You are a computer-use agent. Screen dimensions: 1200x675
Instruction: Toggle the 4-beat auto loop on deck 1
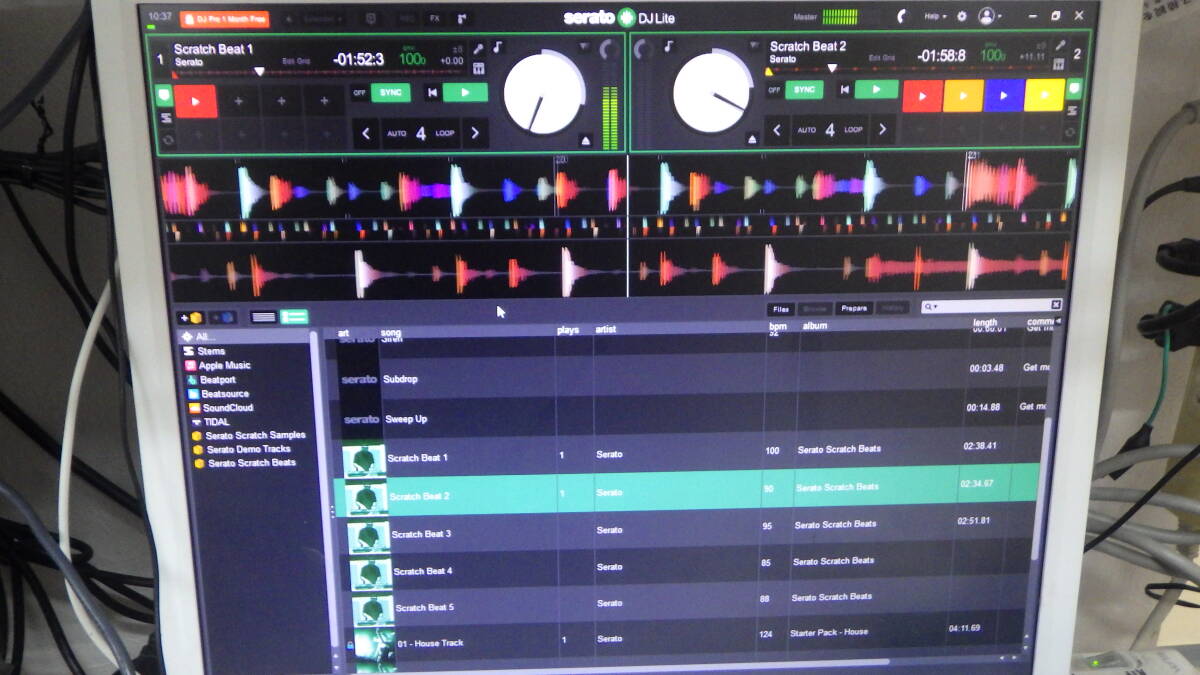coord(420,133)
